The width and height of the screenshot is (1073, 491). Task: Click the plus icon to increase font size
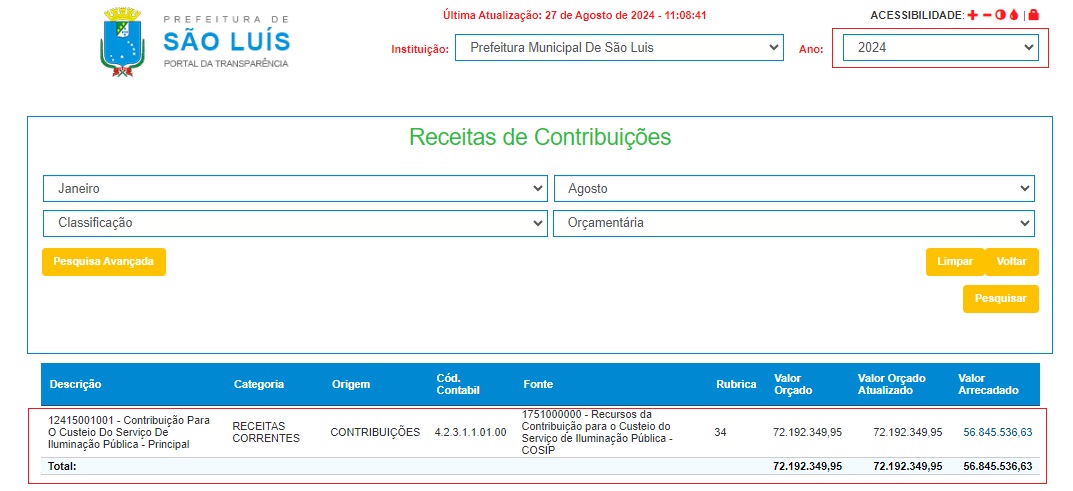(972, 15)
